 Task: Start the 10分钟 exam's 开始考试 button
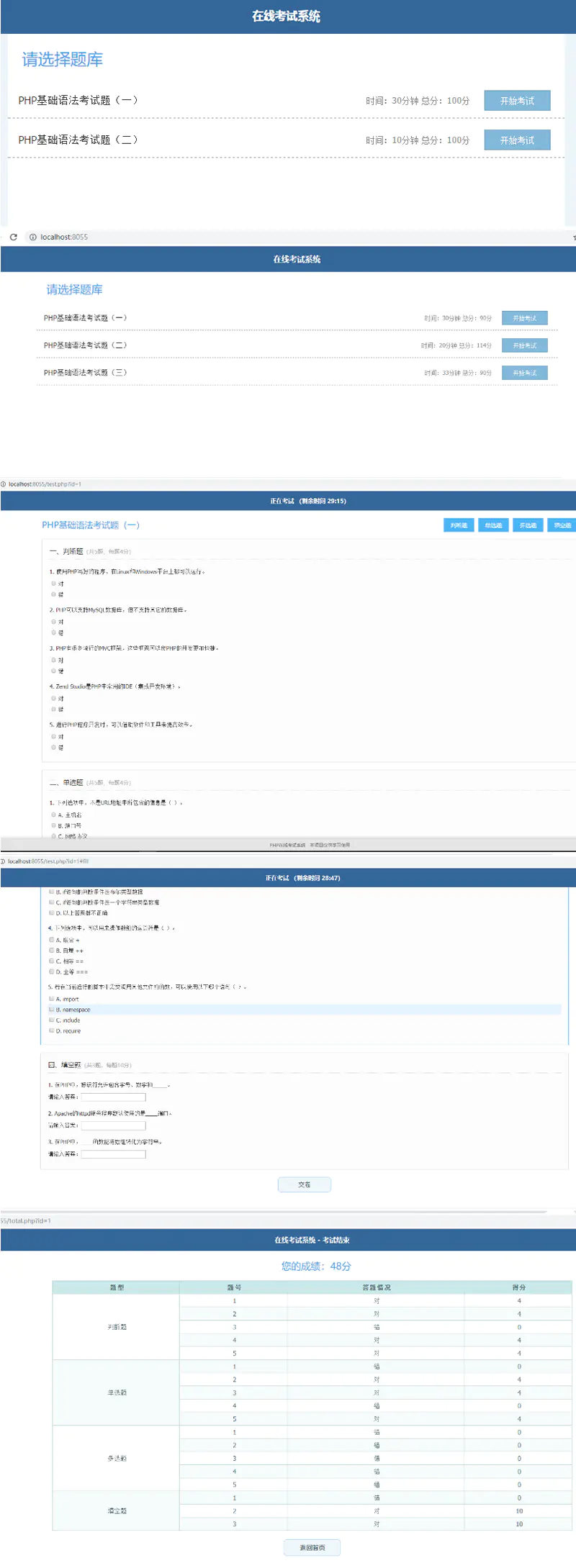[517, 140]
